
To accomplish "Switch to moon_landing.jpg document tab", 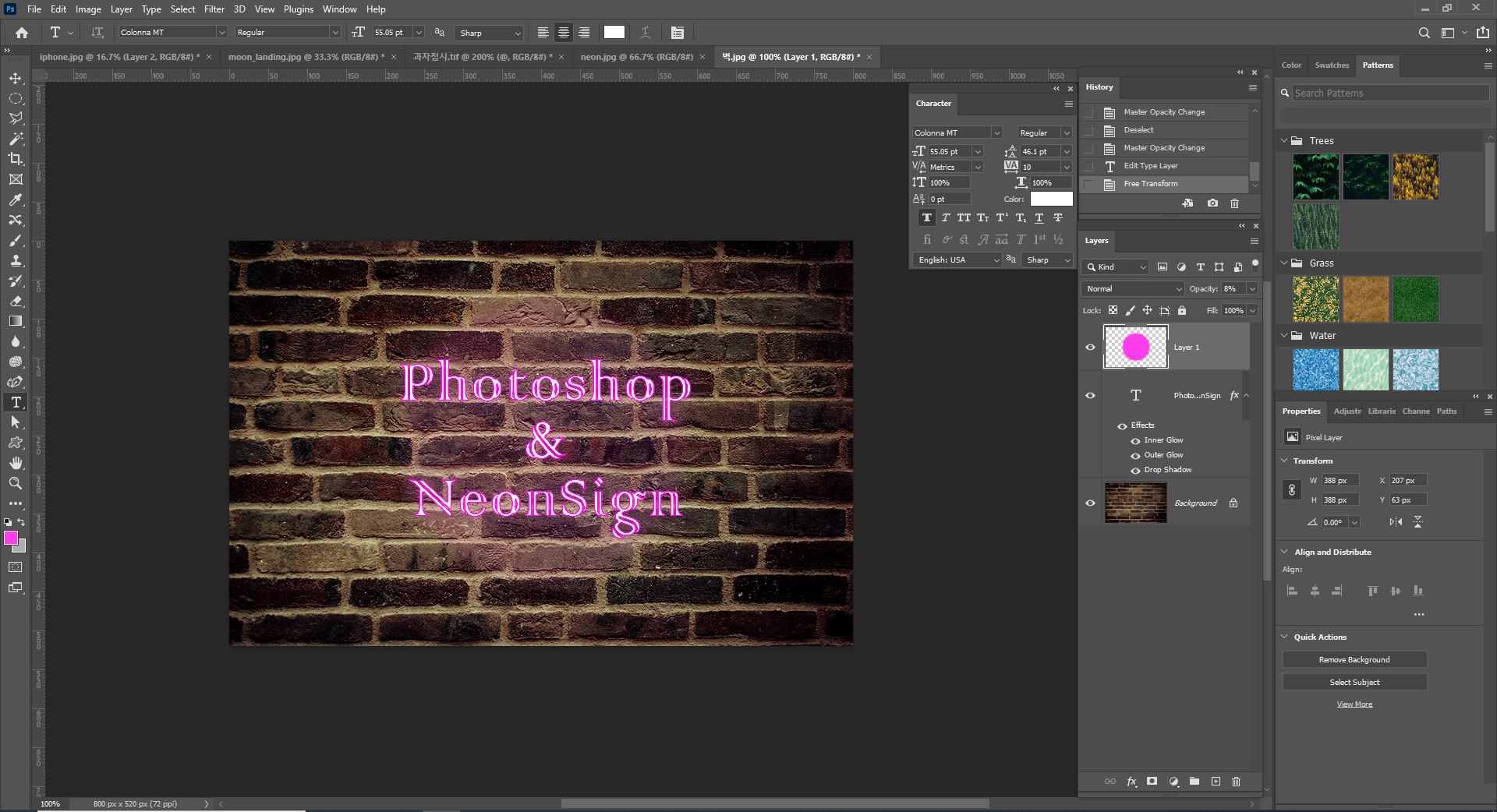I will (306, 57).
